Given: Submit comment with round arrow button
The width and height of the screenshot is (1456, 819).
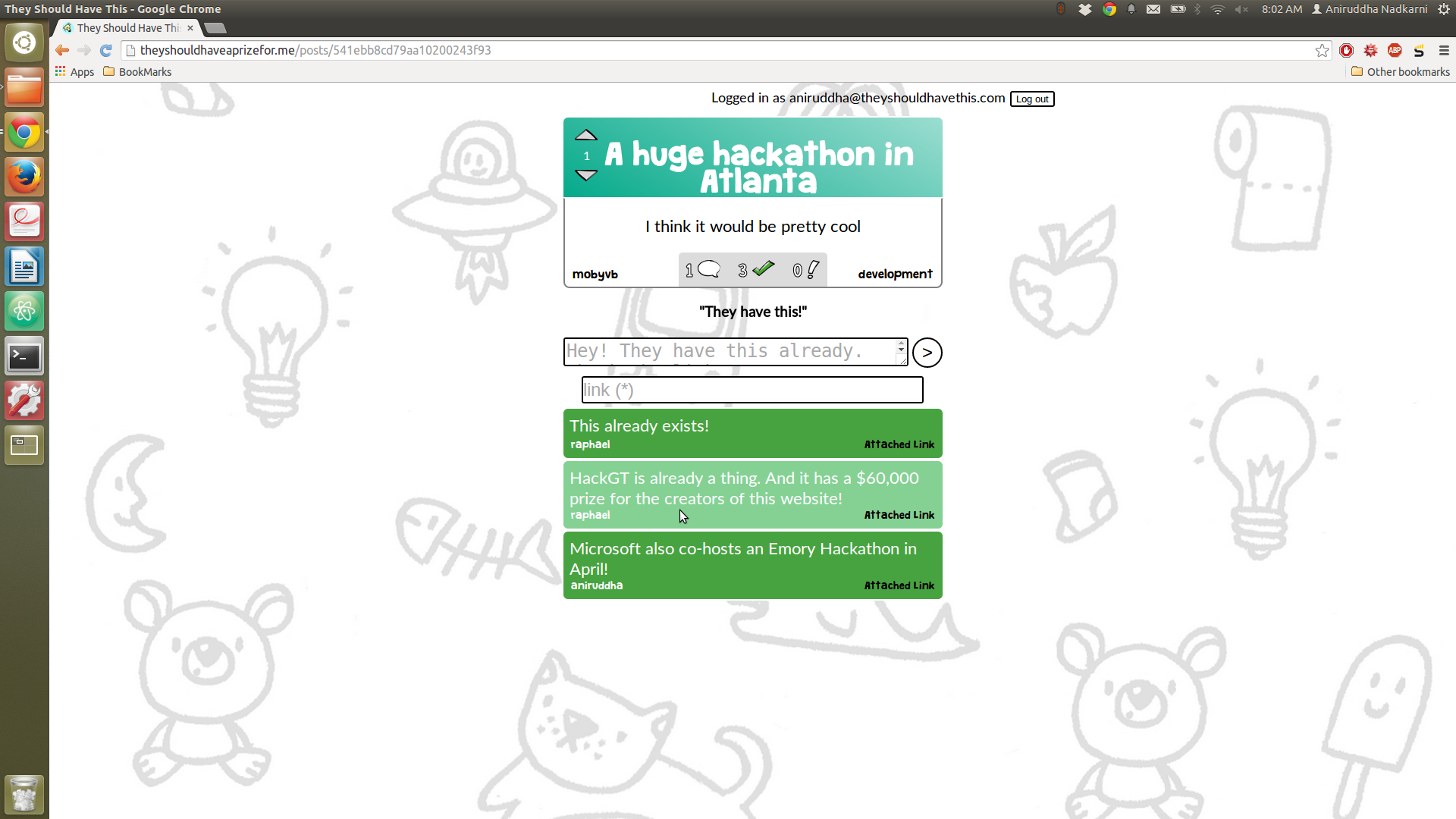Looking at the screenshot, I should (x=927, y=353).
